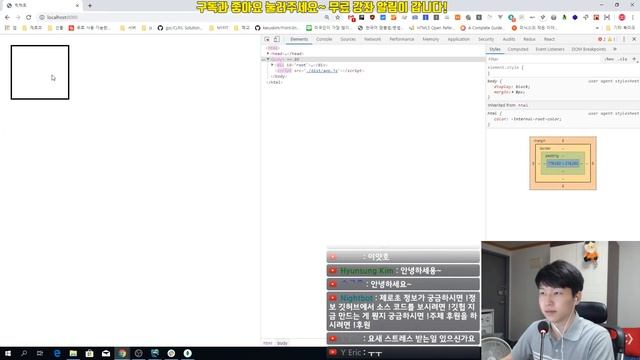Open the Event Listeners sidebar tab
The height and width of the screenshot is (360, 640).
pyautogui.click(x=550, y=49)
